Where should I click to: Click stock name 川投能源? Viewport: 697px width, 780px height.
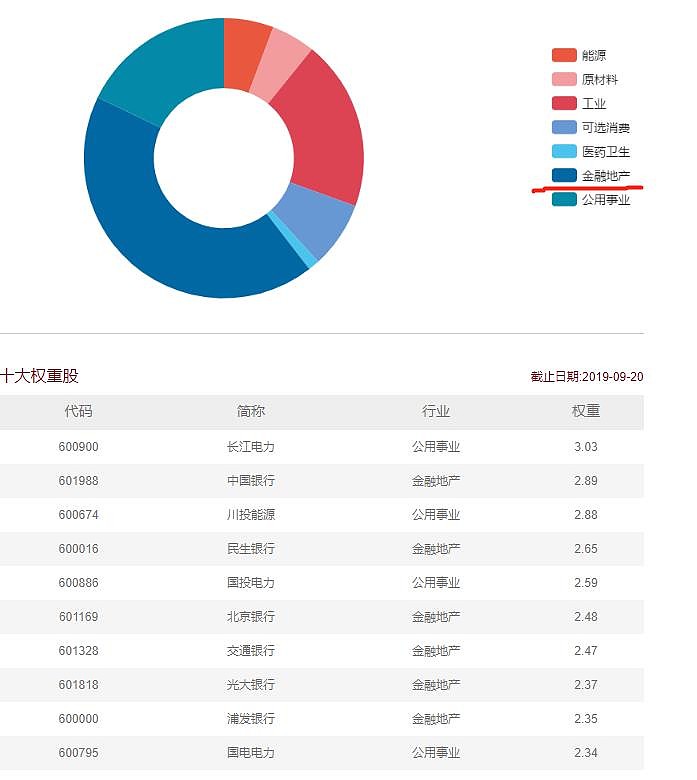251,514
